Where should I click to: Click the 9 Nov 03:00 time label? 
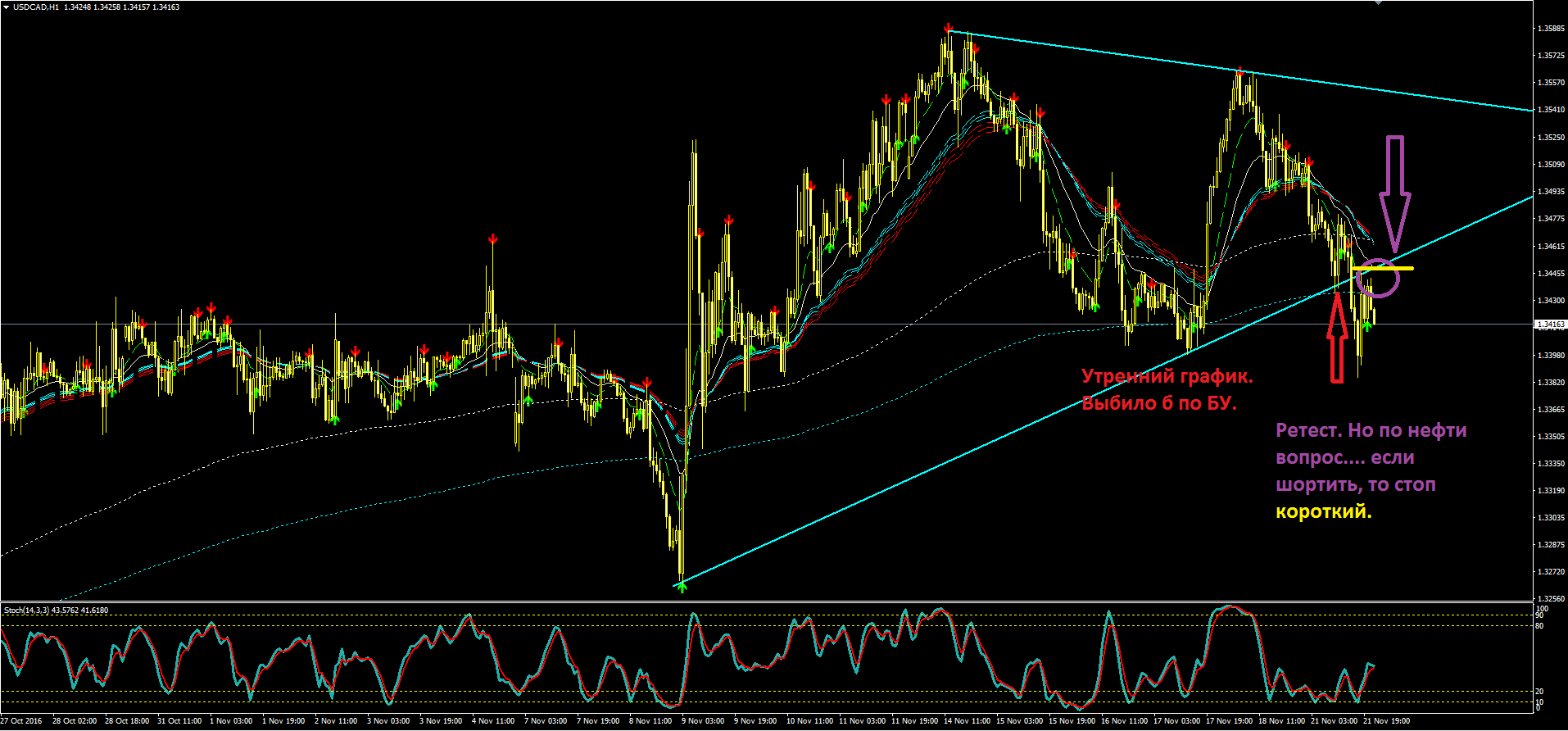point(704,721)
